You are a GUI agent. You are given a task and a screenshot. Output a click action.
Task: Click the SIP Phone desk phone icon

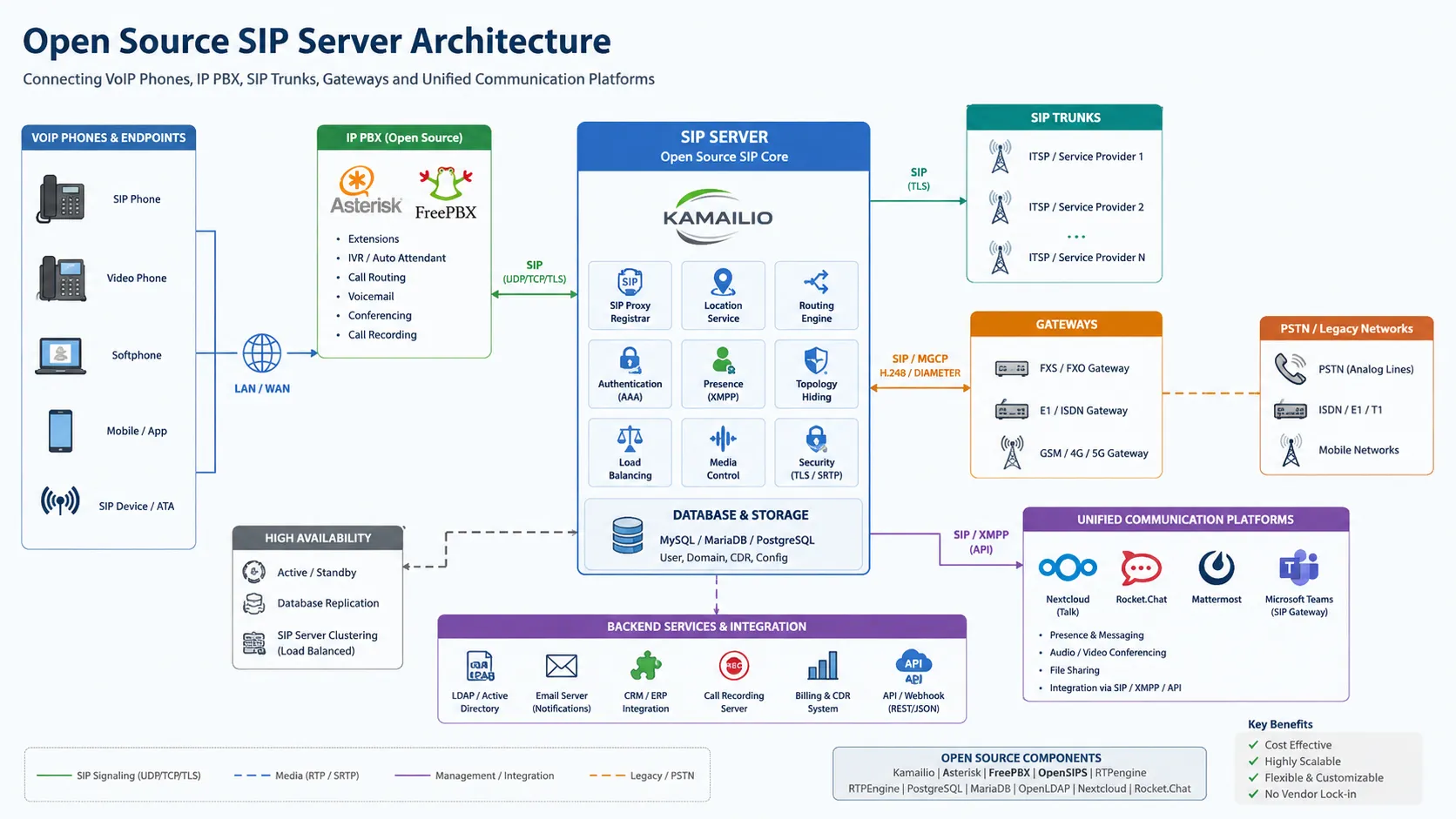click(61, 199)
